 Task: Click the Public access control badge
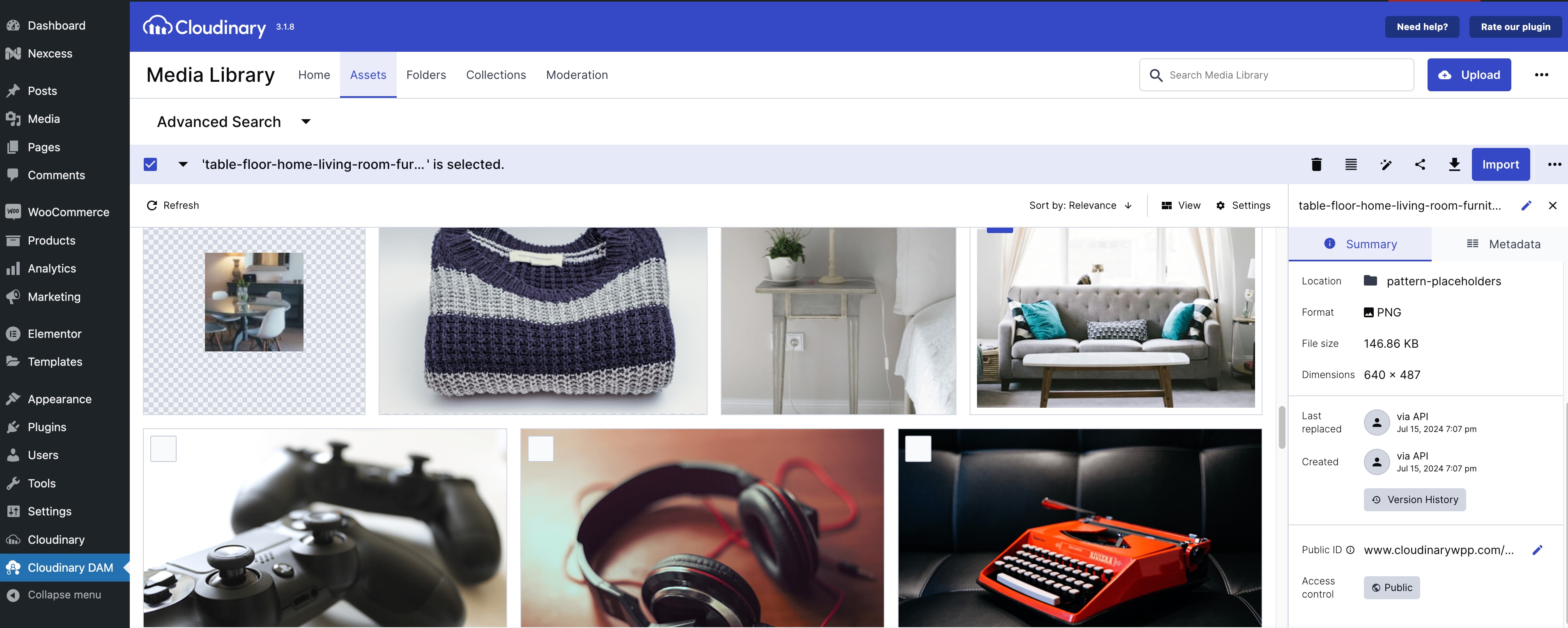(1391, 588)
